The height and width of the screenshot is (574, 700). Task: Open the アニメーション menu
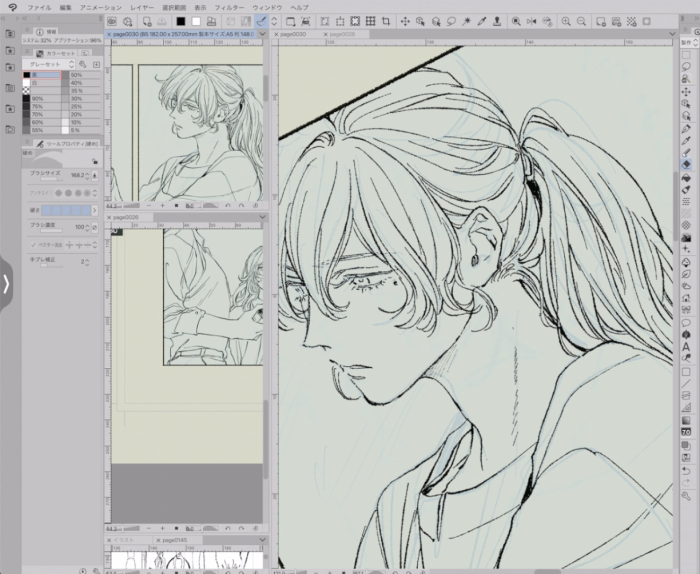pos(100,8)
